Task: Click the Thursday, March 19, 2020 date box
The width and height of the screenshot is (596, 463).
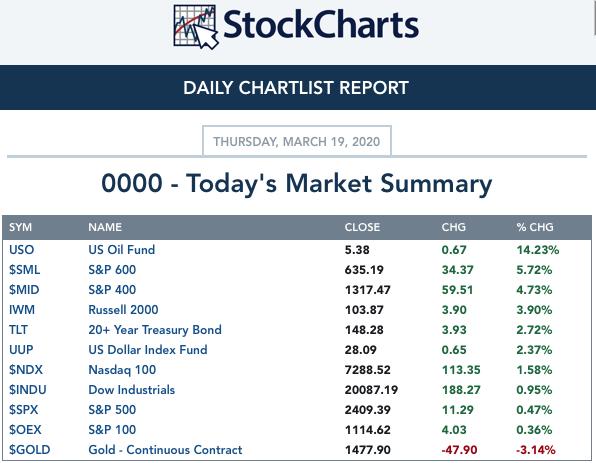Action: coord(297,141)
